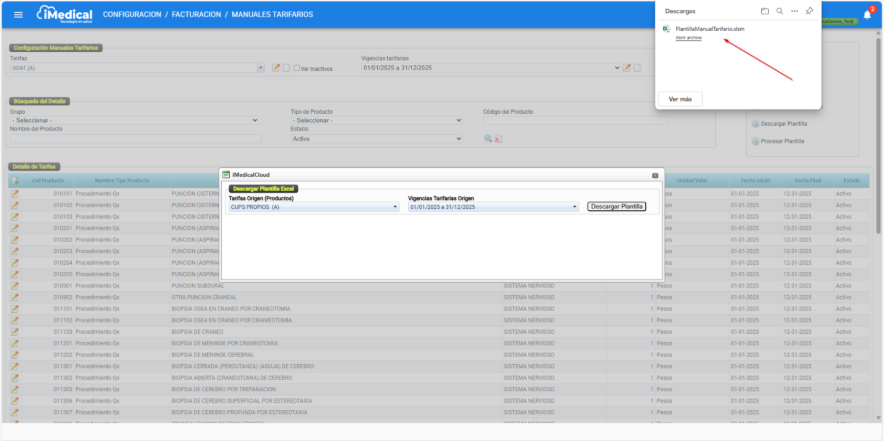Click the clear filter icon beside search magnifier

coord(498,139)
